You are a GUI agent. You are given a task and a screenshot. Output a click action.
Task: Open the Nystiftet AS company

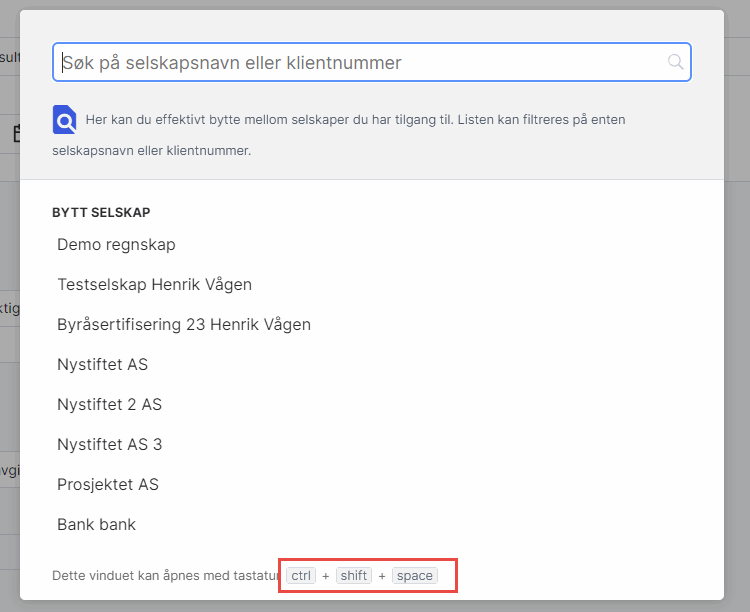tap(102, 364)
